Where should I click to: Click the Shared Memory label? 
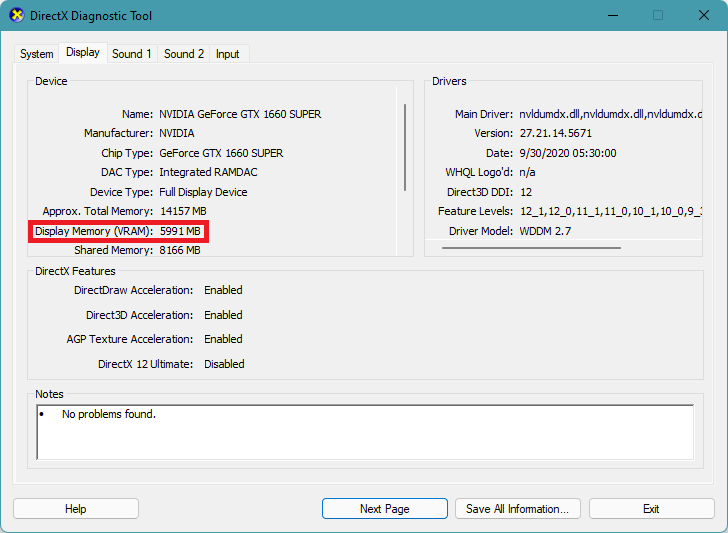click(113, 250)
